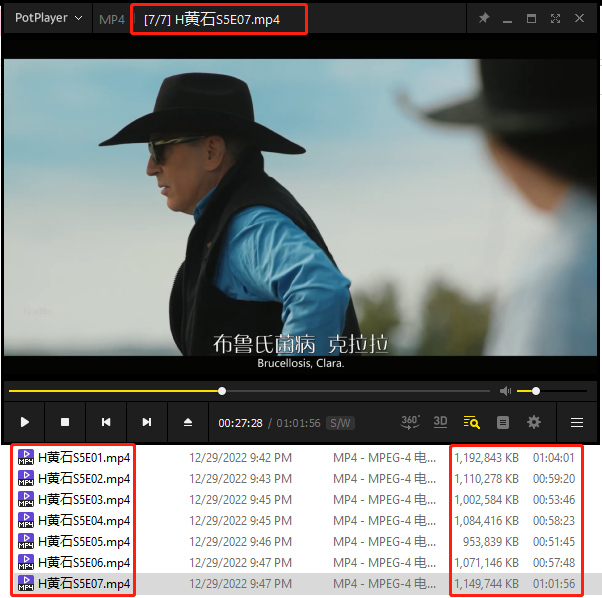602x598 pixels.
Task: Select file H黄石S5E06.mp4
Action: [84, 563]
